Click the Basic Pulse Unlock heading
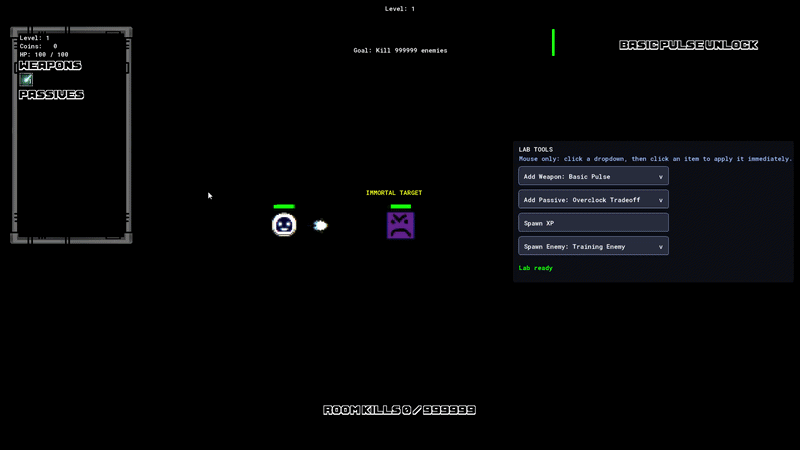The width and height of the screenshot is (800, 450). (688, 45)
